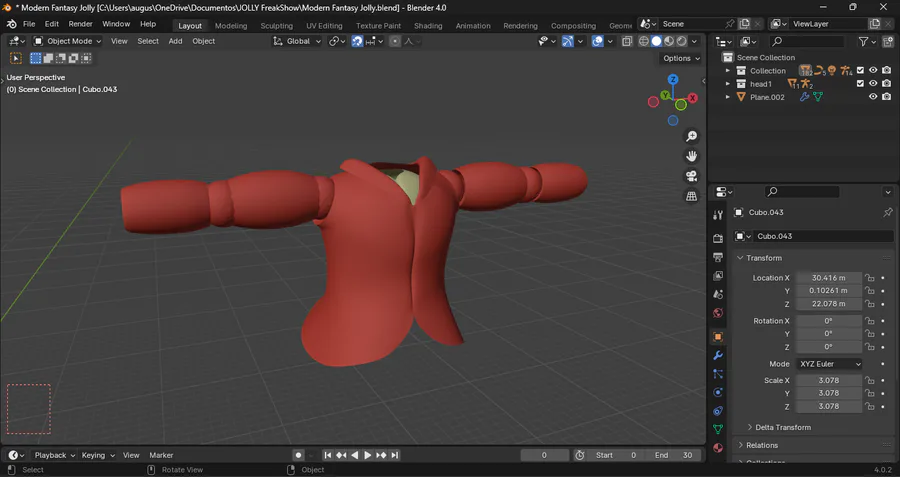Open the Scene properties tab
This screenshot has height=477, width=900.
click(718, 294)
